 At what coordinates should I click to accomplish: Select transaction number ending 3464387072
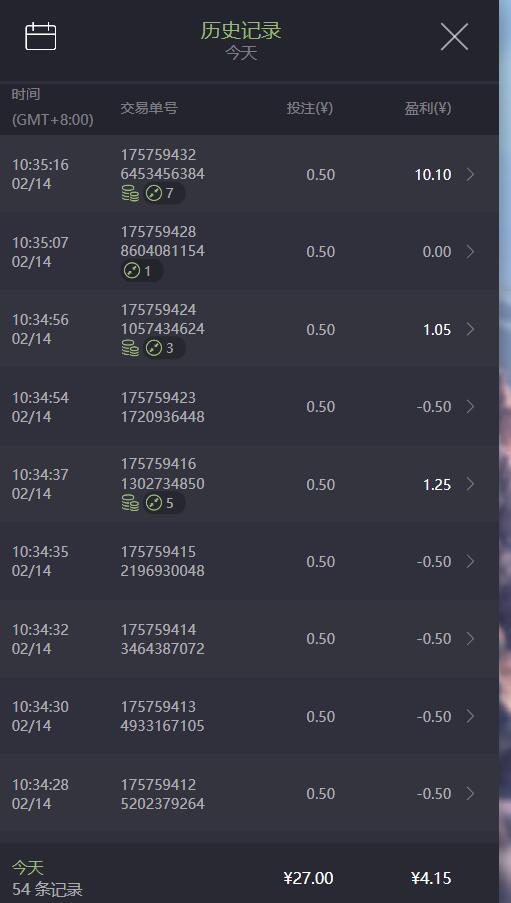click(x=162, y=639)
